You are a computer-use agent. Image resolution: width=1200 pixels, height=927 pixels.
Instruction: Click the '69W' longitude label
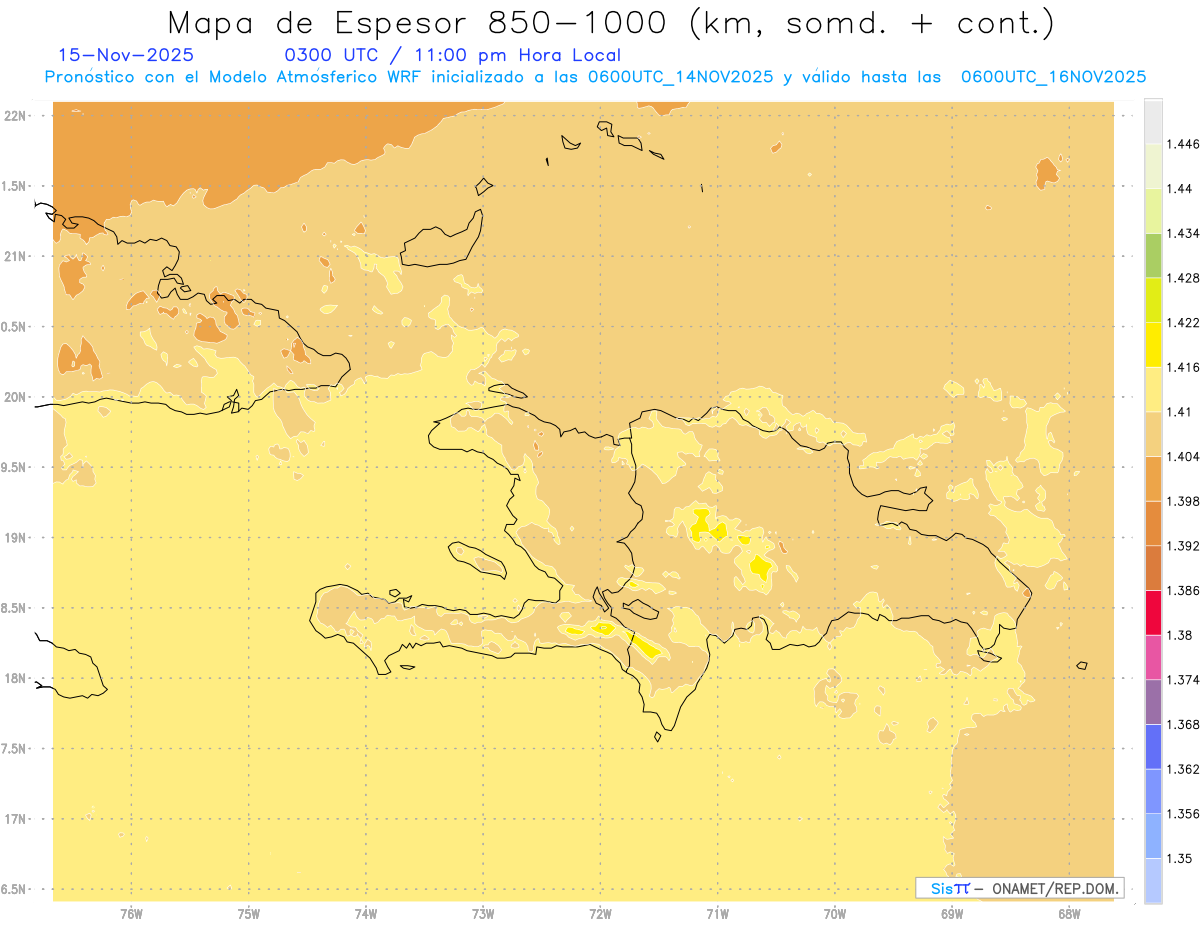952,913
